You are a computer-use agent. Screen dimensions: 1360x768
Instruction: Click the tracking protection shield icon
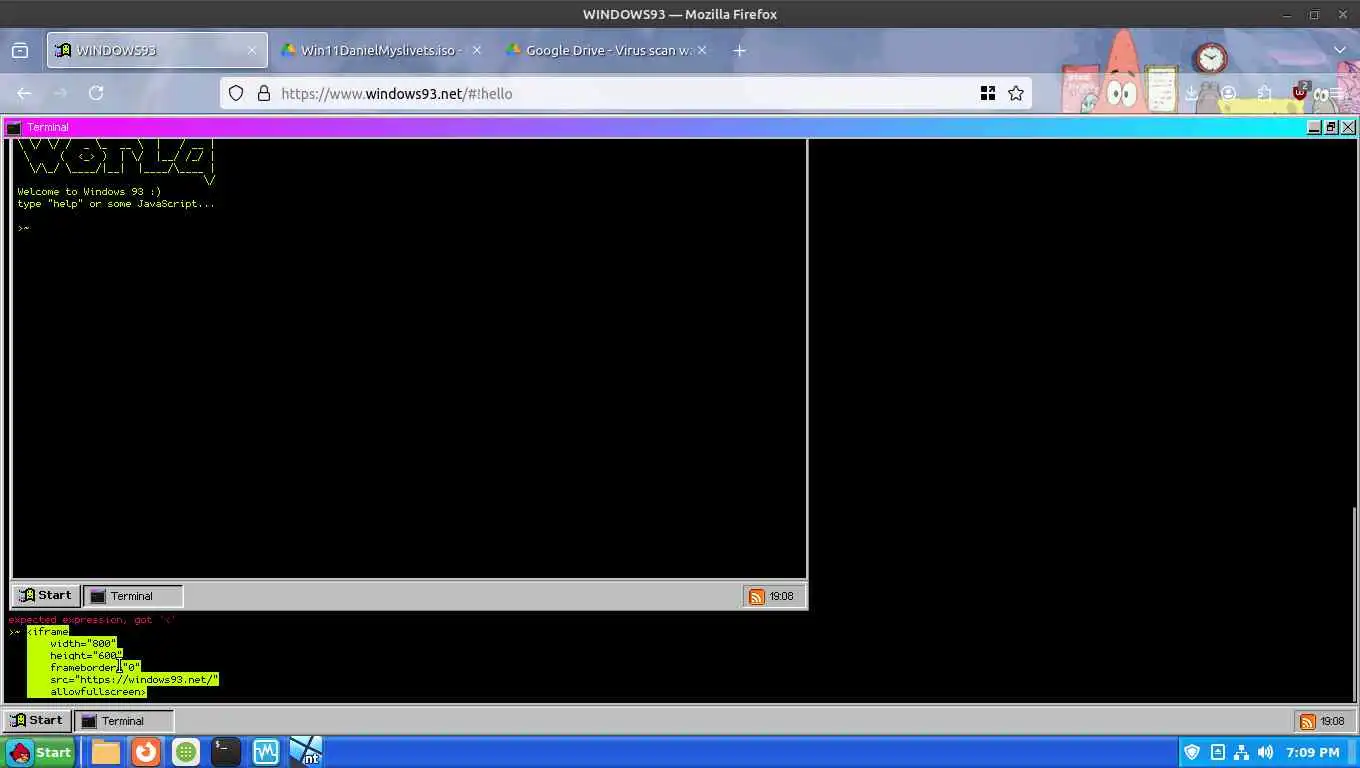[x=236, y=93]
